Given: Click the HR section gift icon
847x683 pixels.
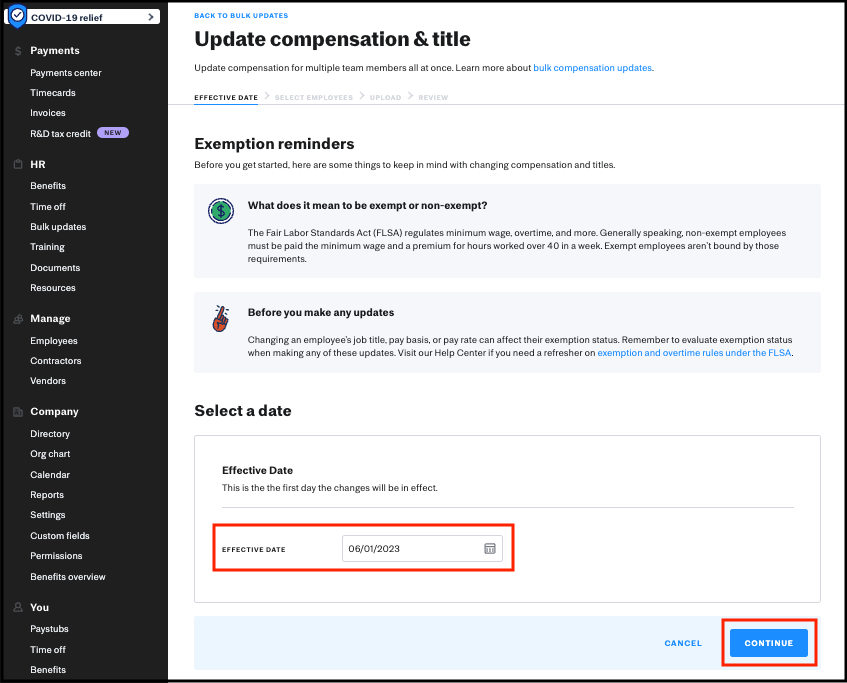Looking at the screenshot, I should [18, 165].
